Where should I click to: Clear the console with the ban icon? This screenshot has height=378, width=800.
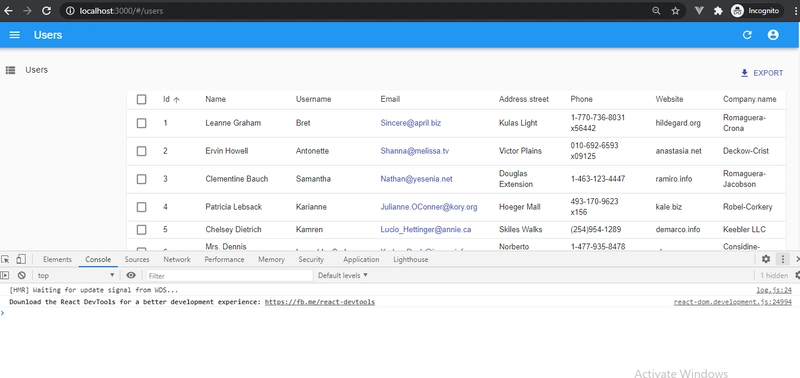pos(21,275)
